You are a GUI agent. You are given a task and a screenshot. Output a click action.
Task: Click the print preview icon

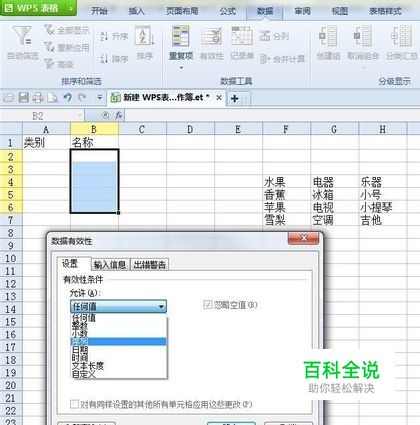(53, 98)
